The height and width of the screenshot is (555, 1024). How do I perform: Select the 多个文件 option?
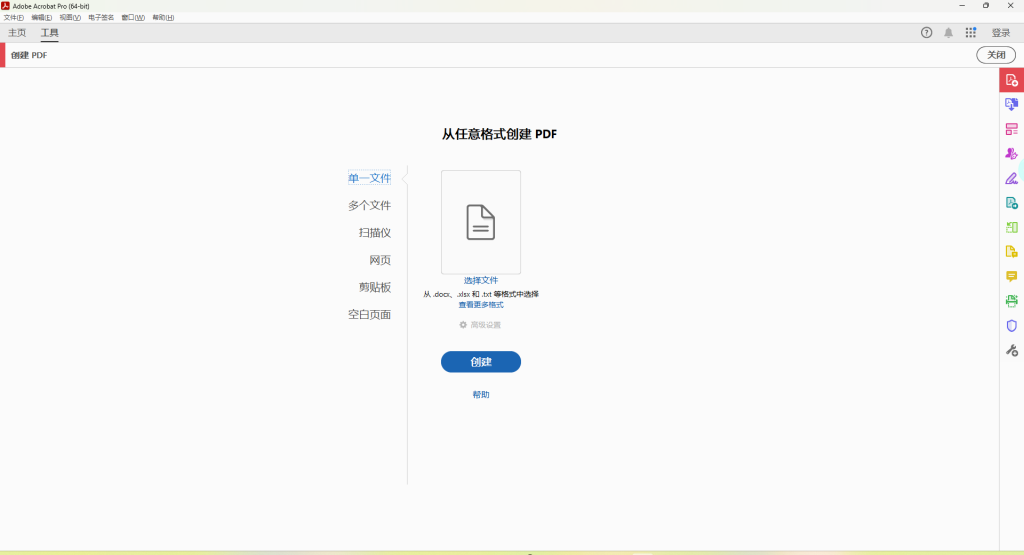(x=370, y=206)
